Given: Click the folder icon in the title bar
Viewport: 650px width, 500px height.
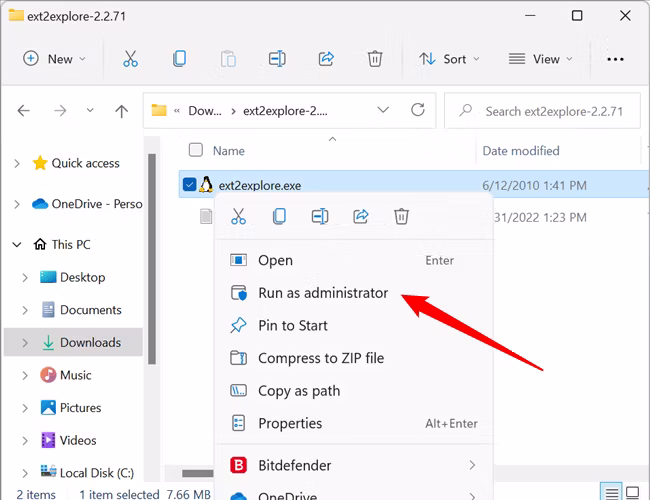Looking at the screenshot, I should click(x=16, y=15).
